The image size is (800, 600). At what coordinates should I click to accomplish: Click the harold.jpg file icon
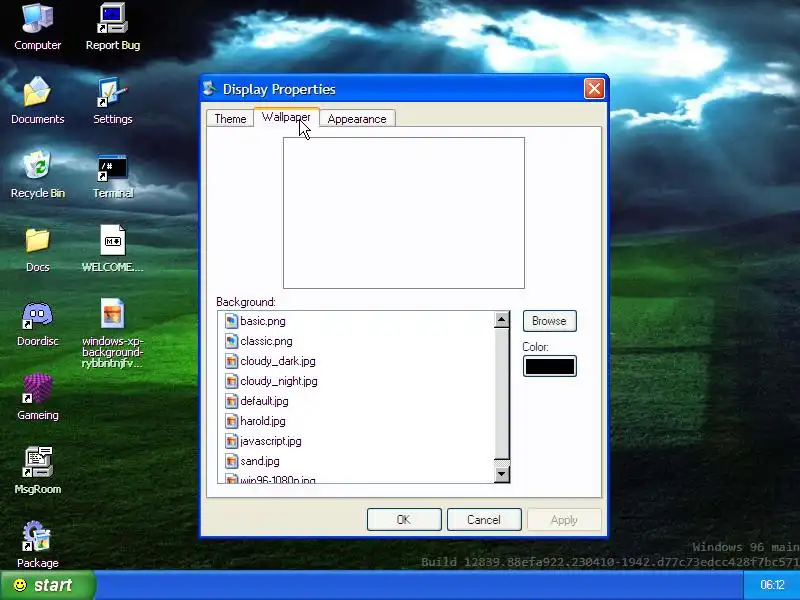tap(231, 421)
